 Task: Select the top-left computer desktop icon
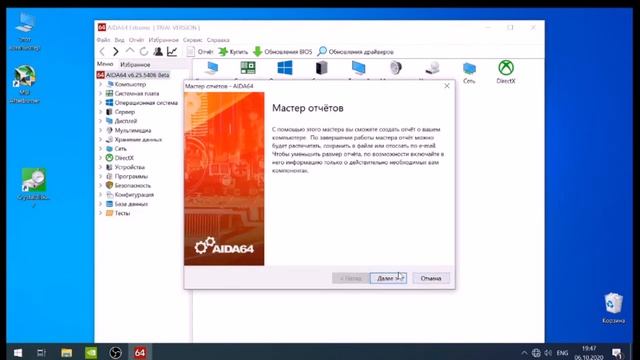[25, 32]
